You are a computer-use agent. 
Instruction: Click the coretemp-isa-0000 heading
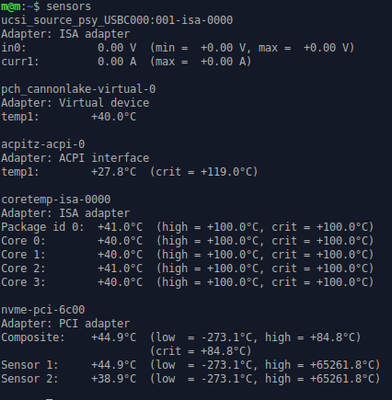pyautogui.click(x=56, y=200)
